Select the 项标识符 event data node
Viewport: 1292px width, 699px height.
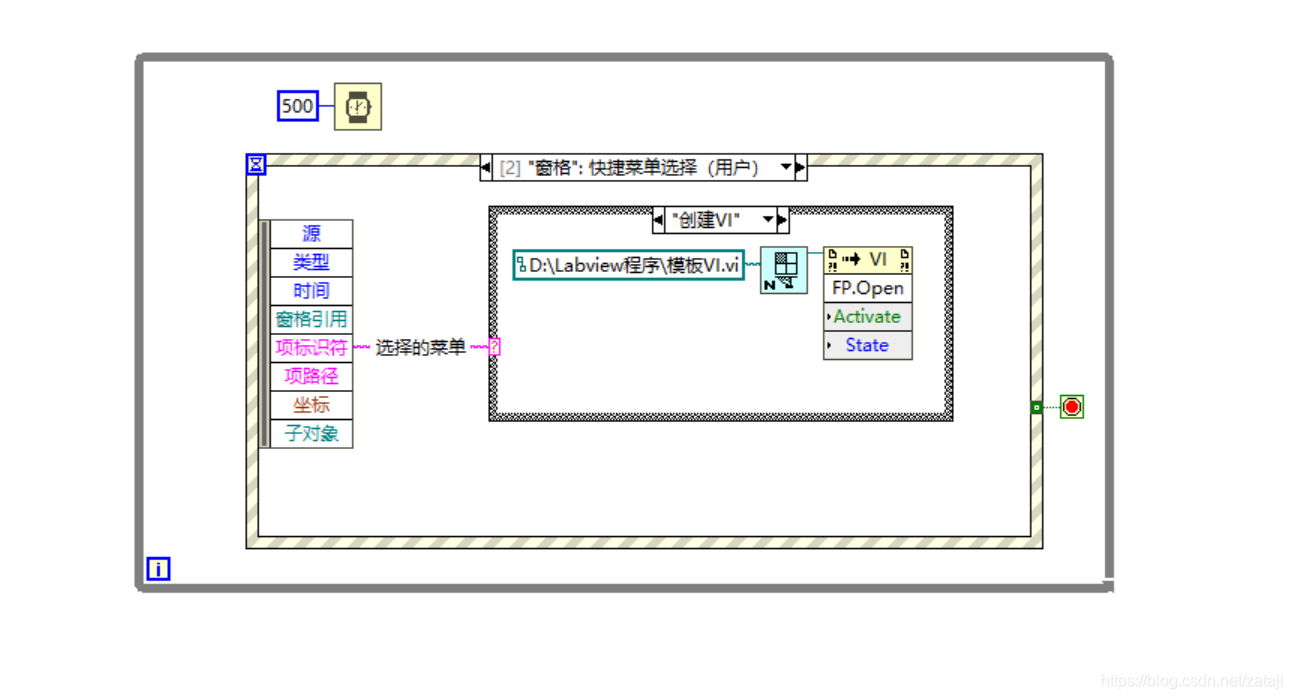point(311,348)
